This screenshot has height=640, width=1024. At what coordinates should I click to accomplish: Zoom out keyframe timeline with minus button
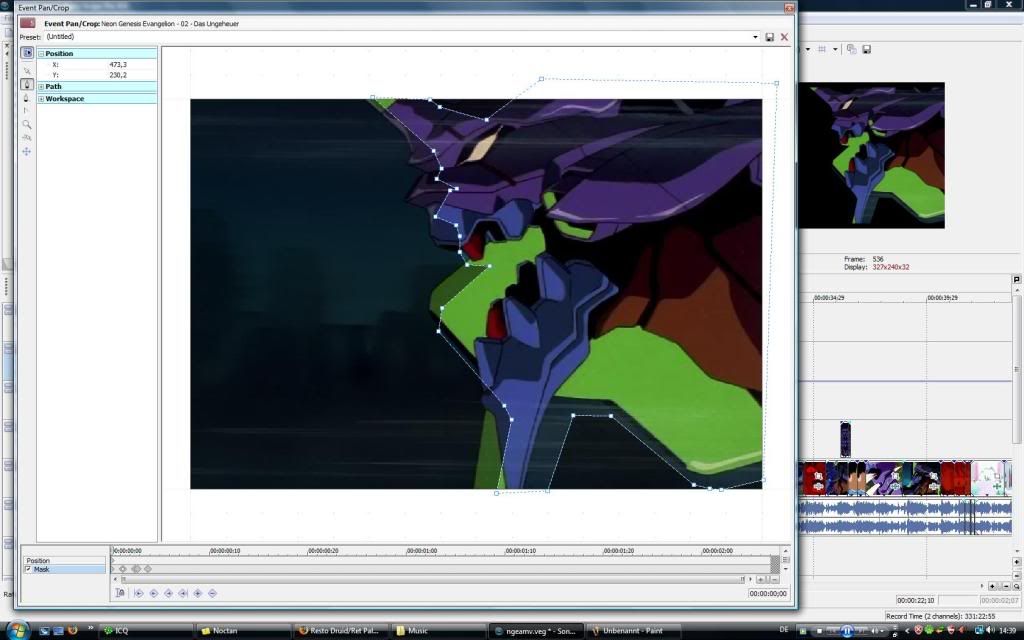pyautogui.click(x=774, y=579)
